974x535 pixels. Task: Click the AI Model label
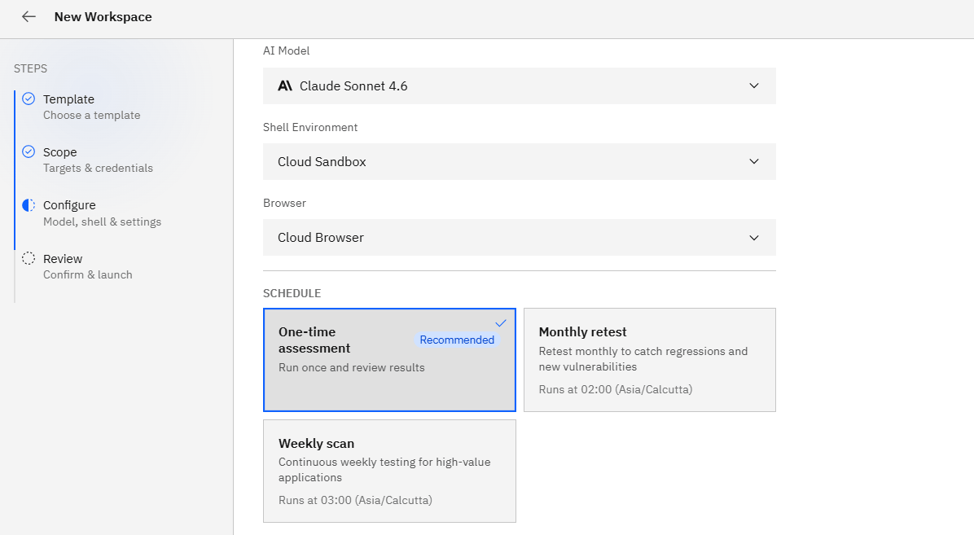click(286, 51)
